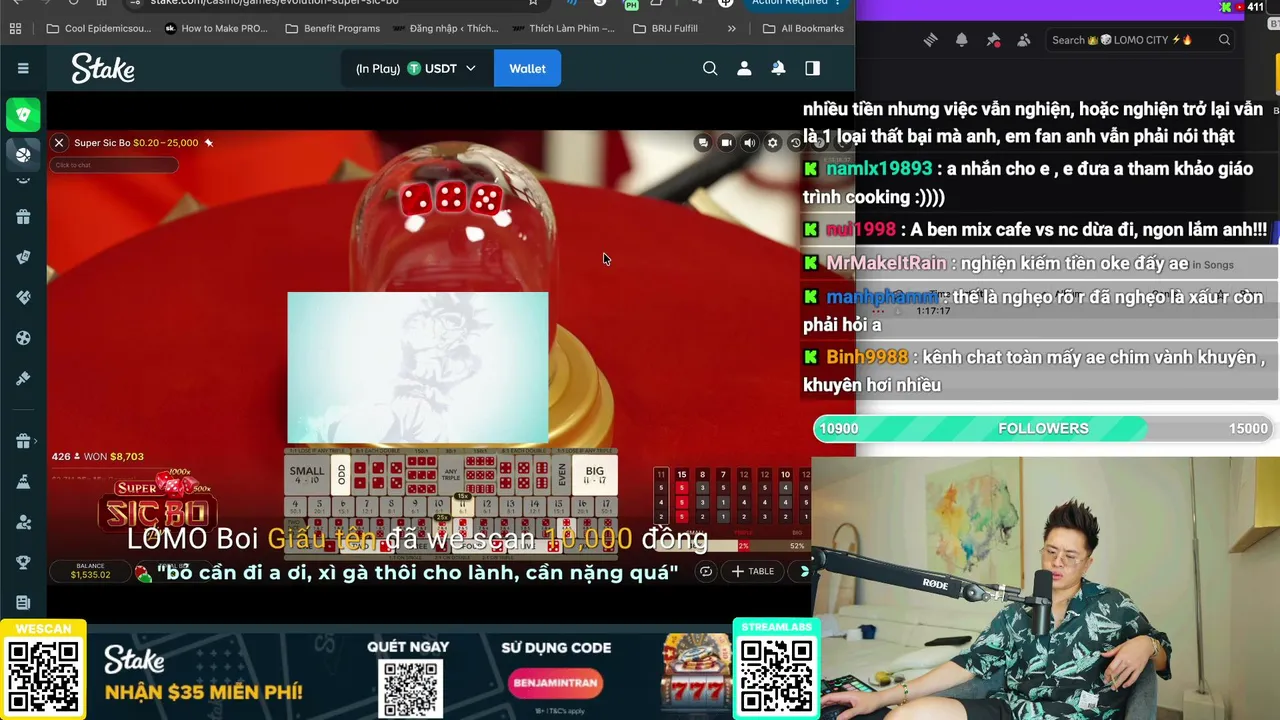Viewport: 1280px width, 720px height.
Task: Open Stake site search
Action: pos(710,68)
